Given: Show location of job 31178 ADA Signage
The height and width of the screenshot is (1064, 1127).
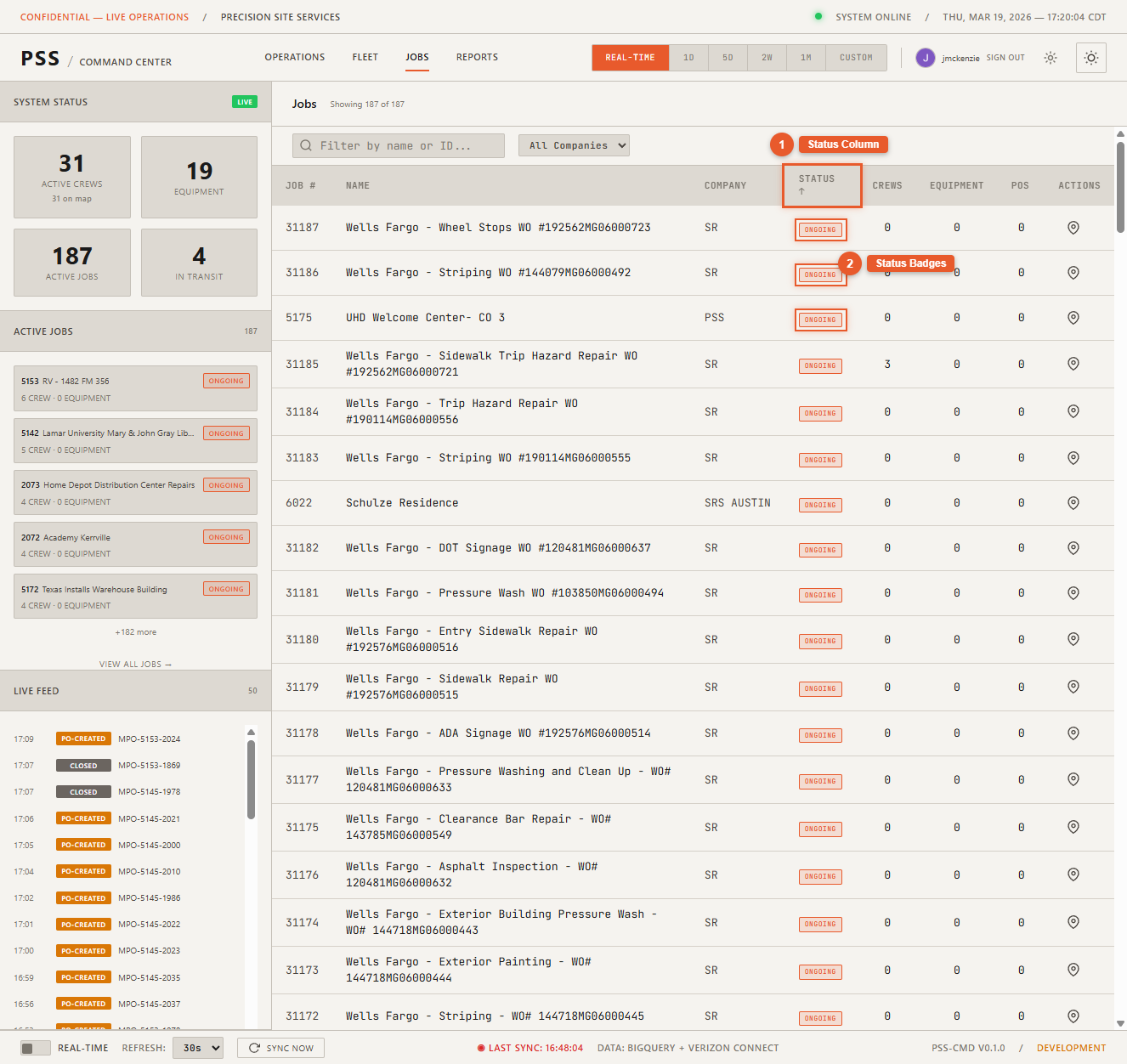Looking at the screenshot, I should click(x=1073, y=733).
